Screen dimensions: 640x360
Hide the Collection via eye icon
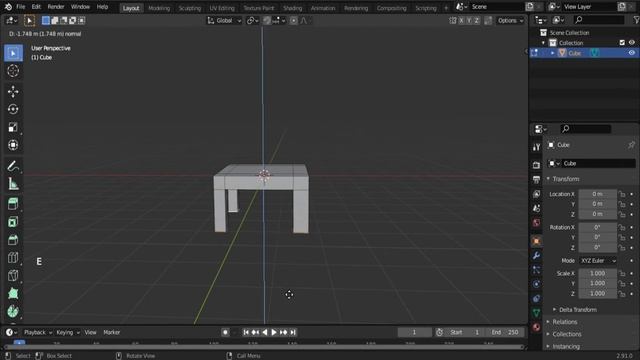point(631,42)
